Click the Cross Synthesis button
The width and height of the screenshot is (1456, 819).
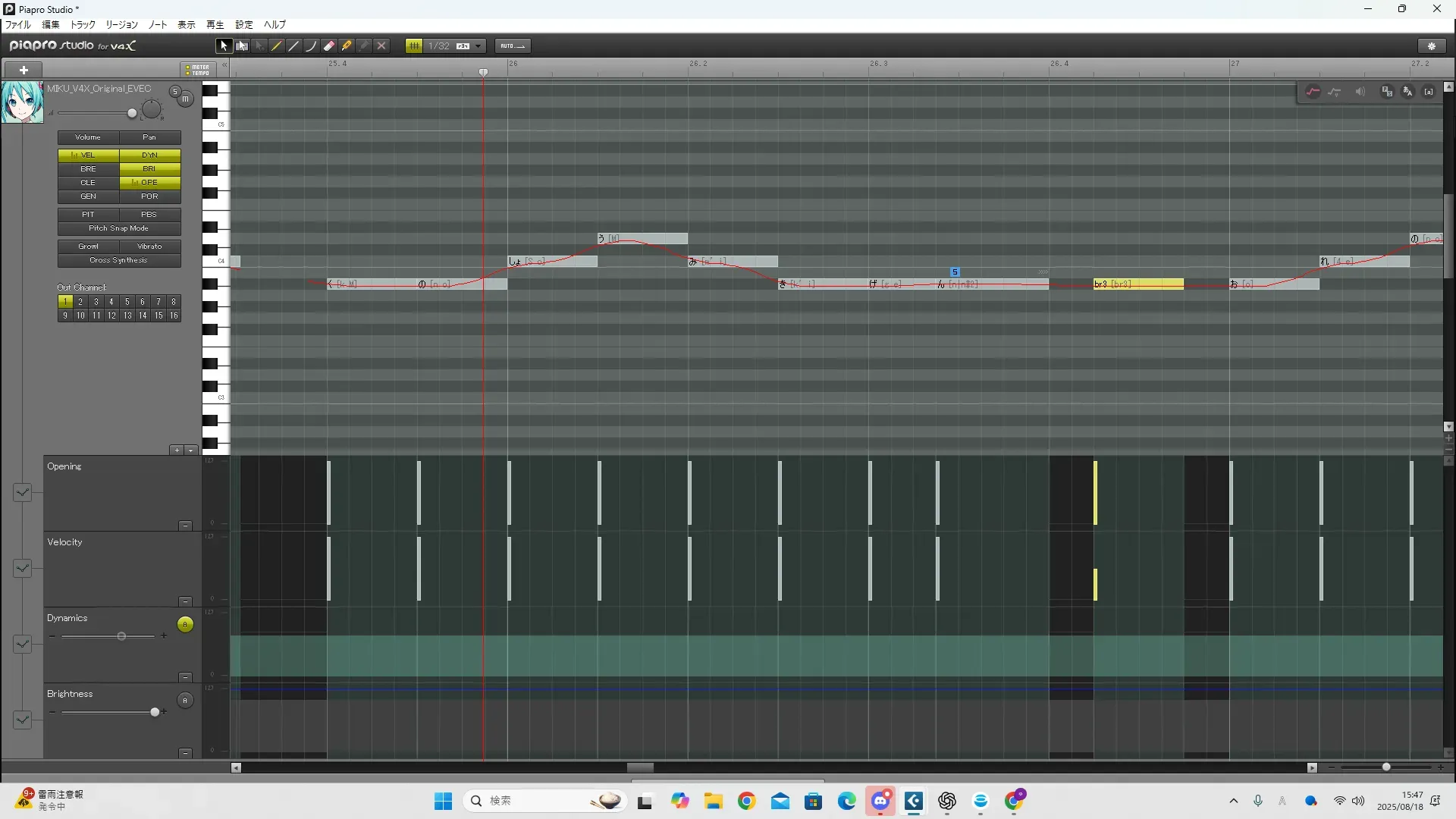coord(119,260)
